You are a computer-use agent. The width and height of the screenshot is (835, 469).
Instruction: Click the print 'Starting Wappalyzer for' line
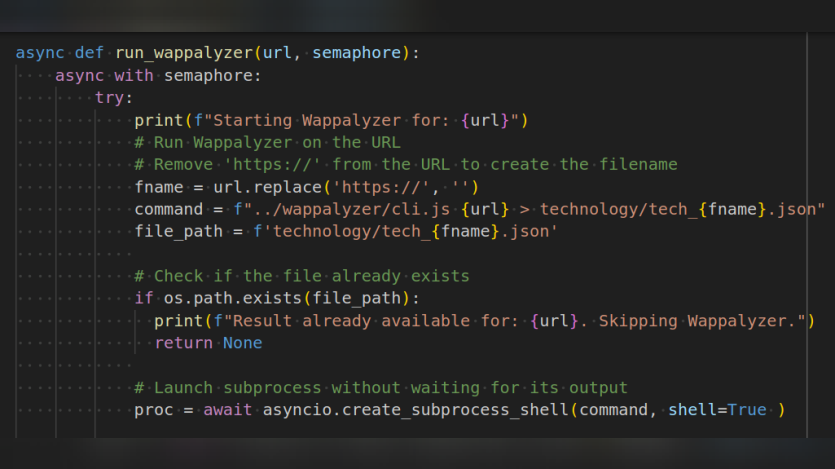331,120
